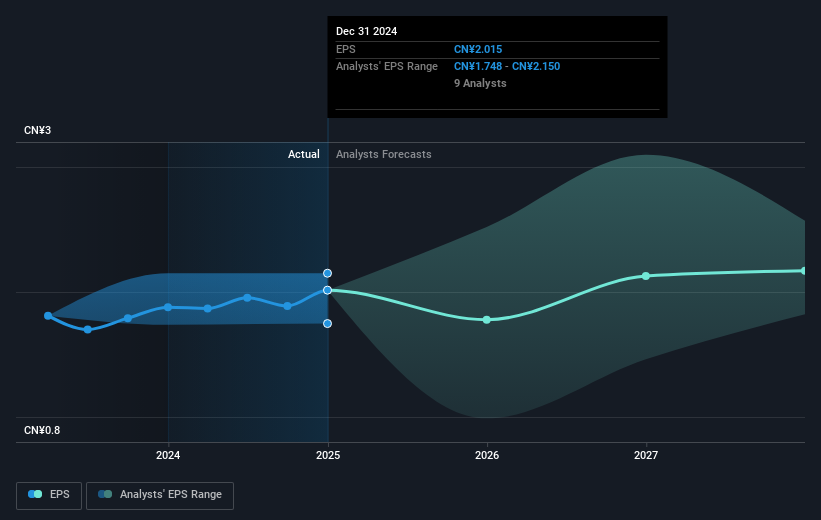Click the last EPS dip point before 2025

click(x=287, y=306)
